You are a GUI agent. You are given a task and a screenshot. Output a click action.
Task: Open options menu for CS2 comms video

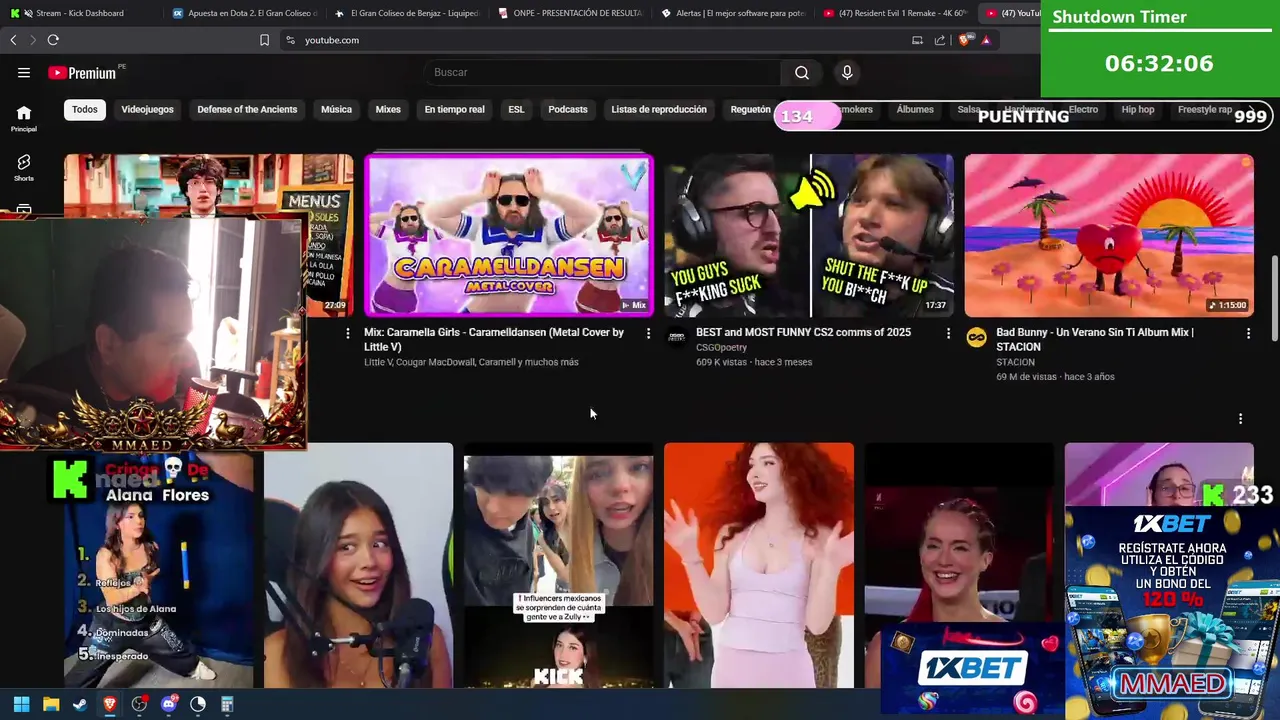948,333
